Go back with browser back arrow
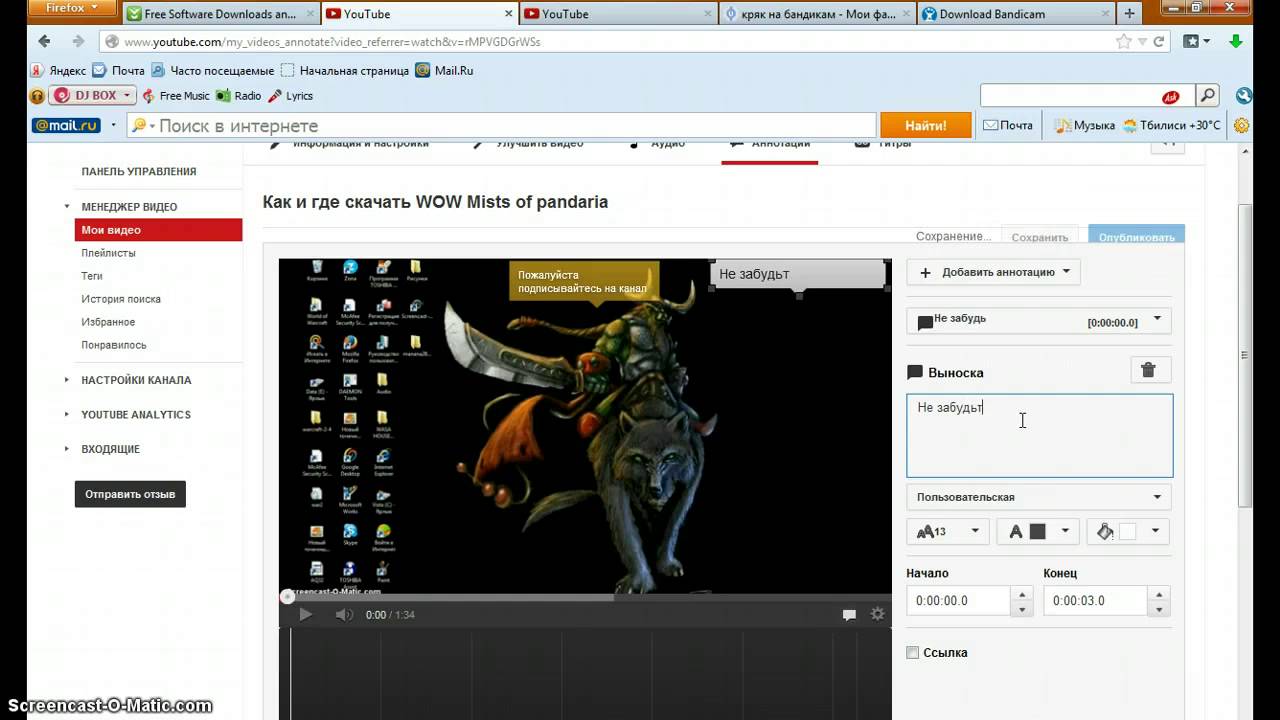The width and height of the screenshot is (1280, 720). point(44,42)
